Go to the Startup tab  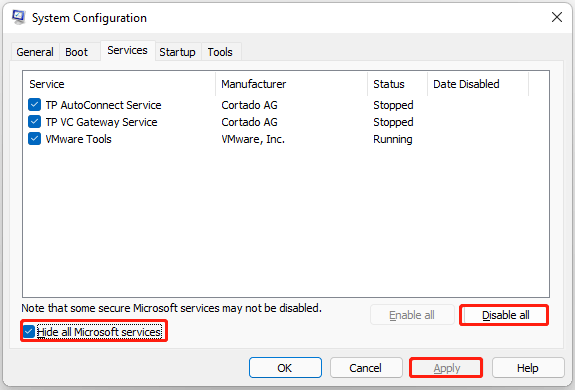point(177,52)
